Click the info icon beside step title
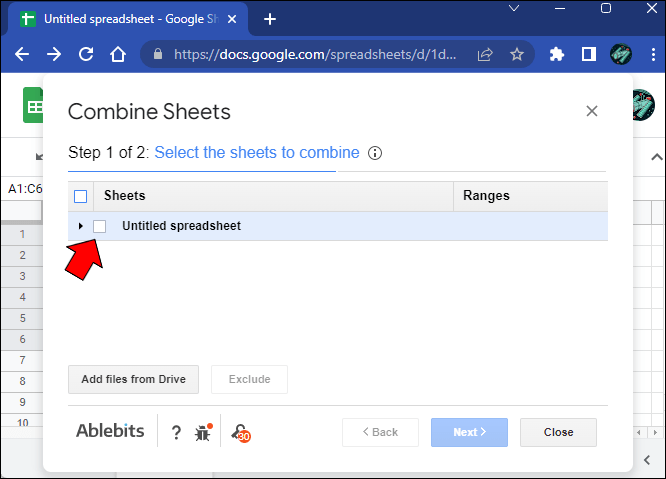Image resolution: width=666 pixels, height=479 pixels. click(x=375, y=153)
